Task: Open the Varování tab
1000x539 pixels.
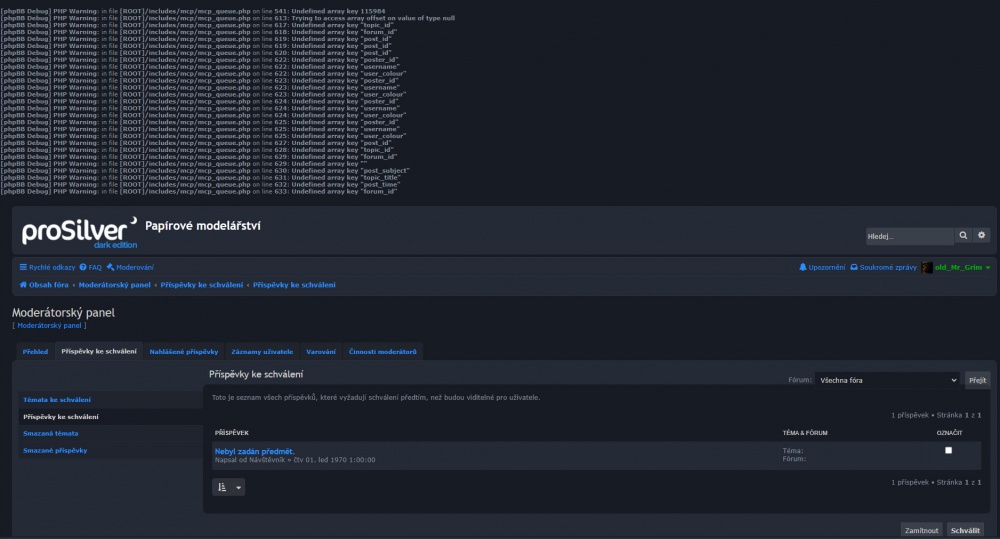Action: 321,351
